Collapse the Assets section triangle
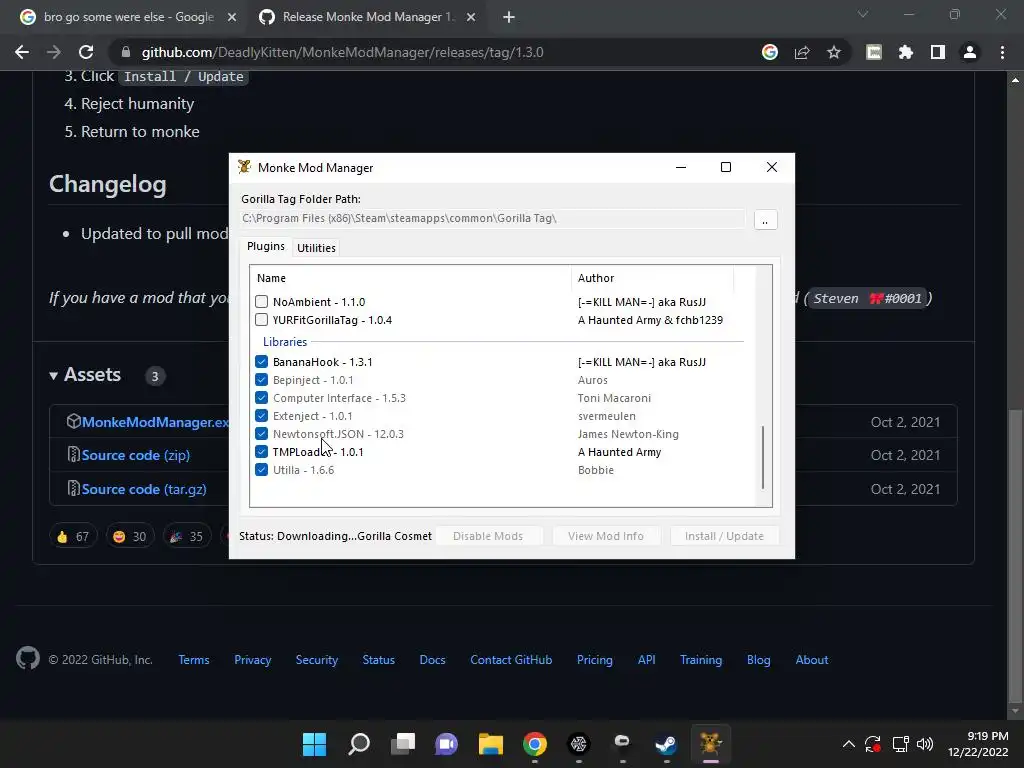Image resolution: width=1024 pixels, height=768 pixels. pos(54,376)
